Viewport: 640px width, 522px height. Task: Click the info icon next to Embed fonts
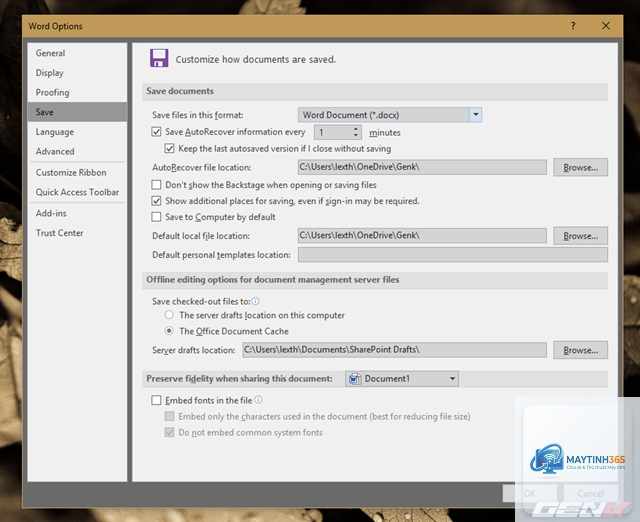[x=258, y=400]
